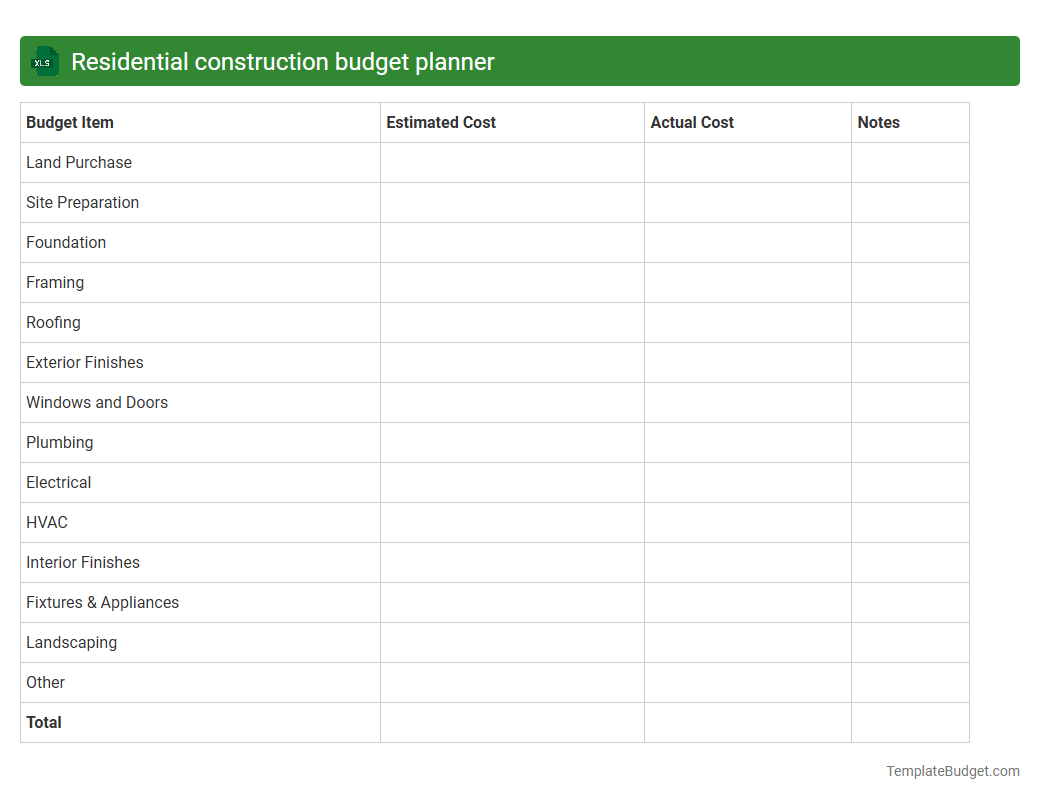Viewport: 1040px width, 800px height.
Task: Select the Foundation budget item
Action: click(x=66, y=242)
